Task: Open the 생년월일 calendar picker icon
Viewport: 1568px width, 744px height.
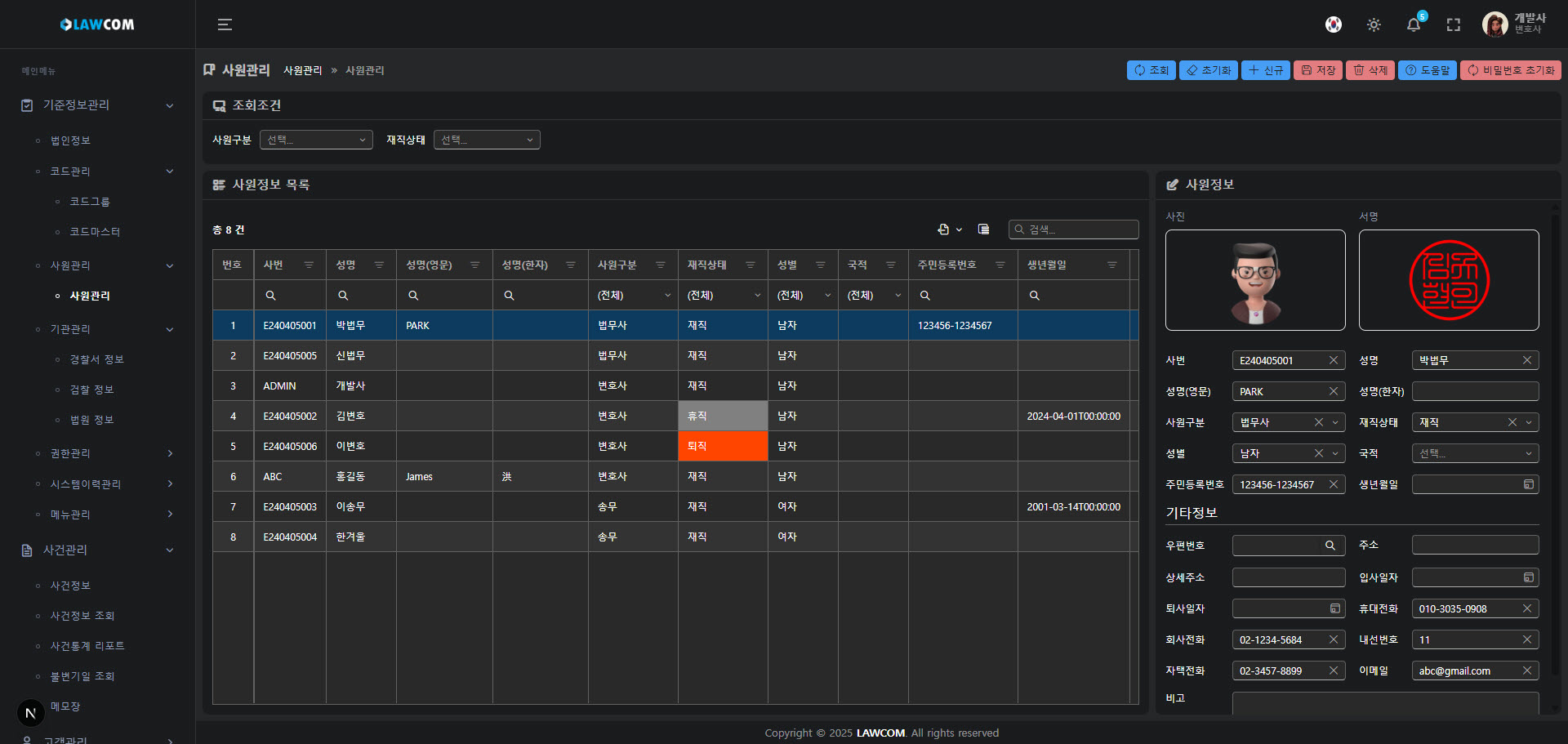Action: [x=1528, y=484]
